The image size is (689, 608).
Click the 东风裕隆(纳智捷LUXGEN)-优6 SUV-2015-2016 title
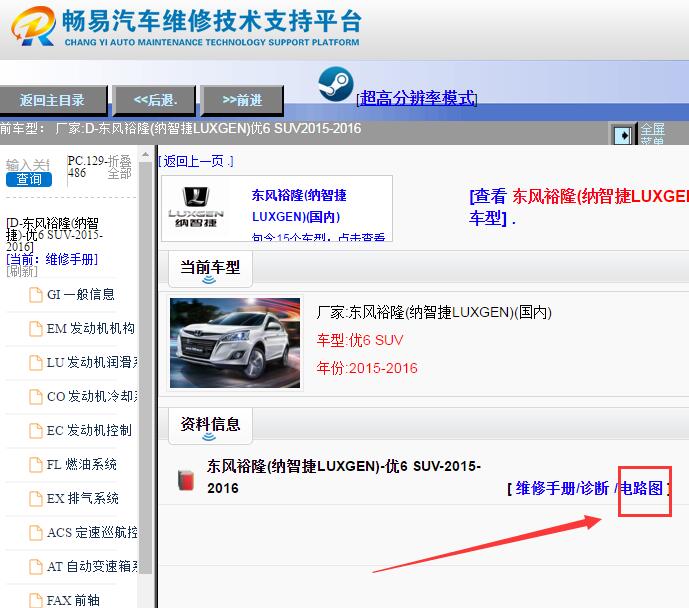click(x=344, y=477)
